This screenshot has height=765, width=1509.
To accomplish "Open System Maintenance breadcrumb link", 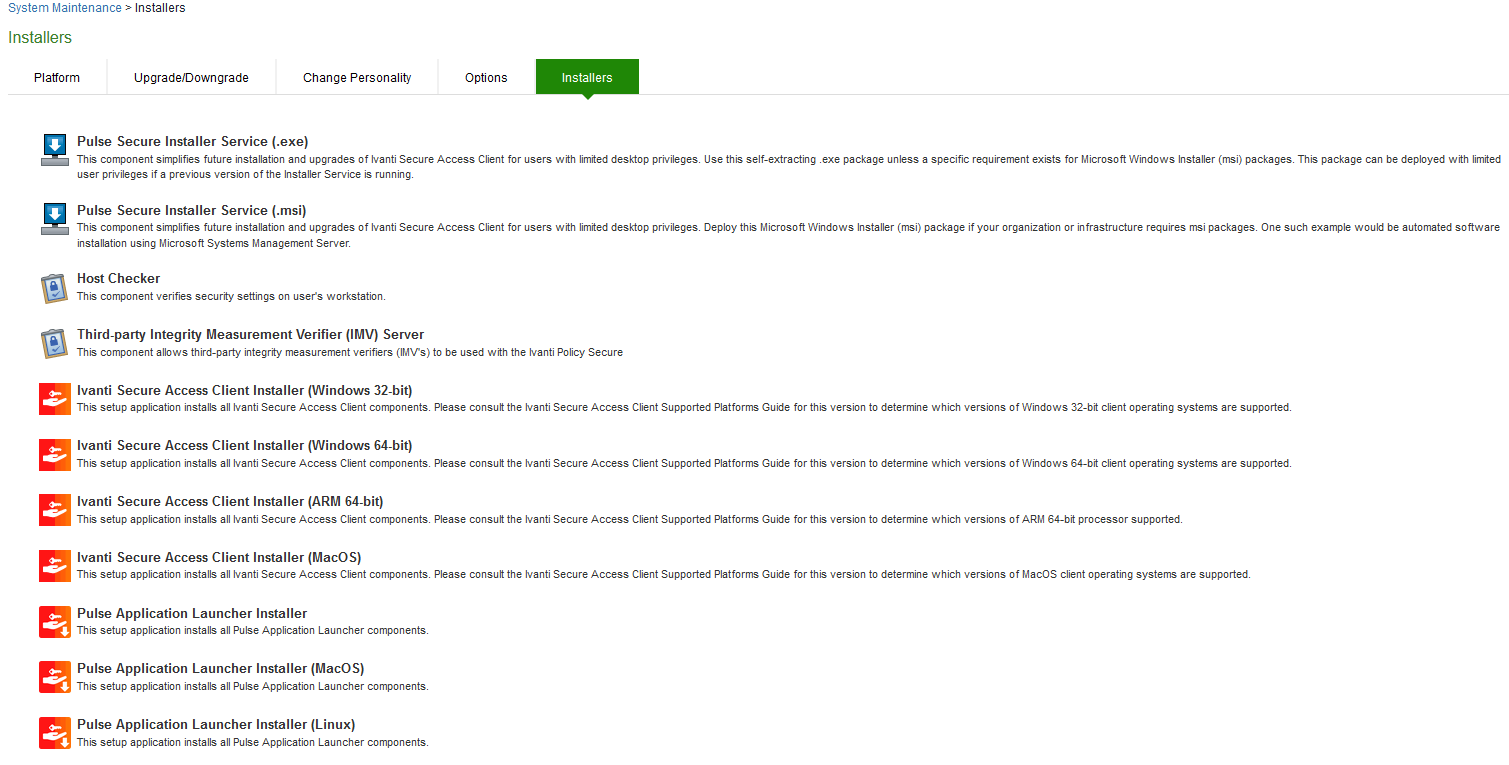I will 65,8.
